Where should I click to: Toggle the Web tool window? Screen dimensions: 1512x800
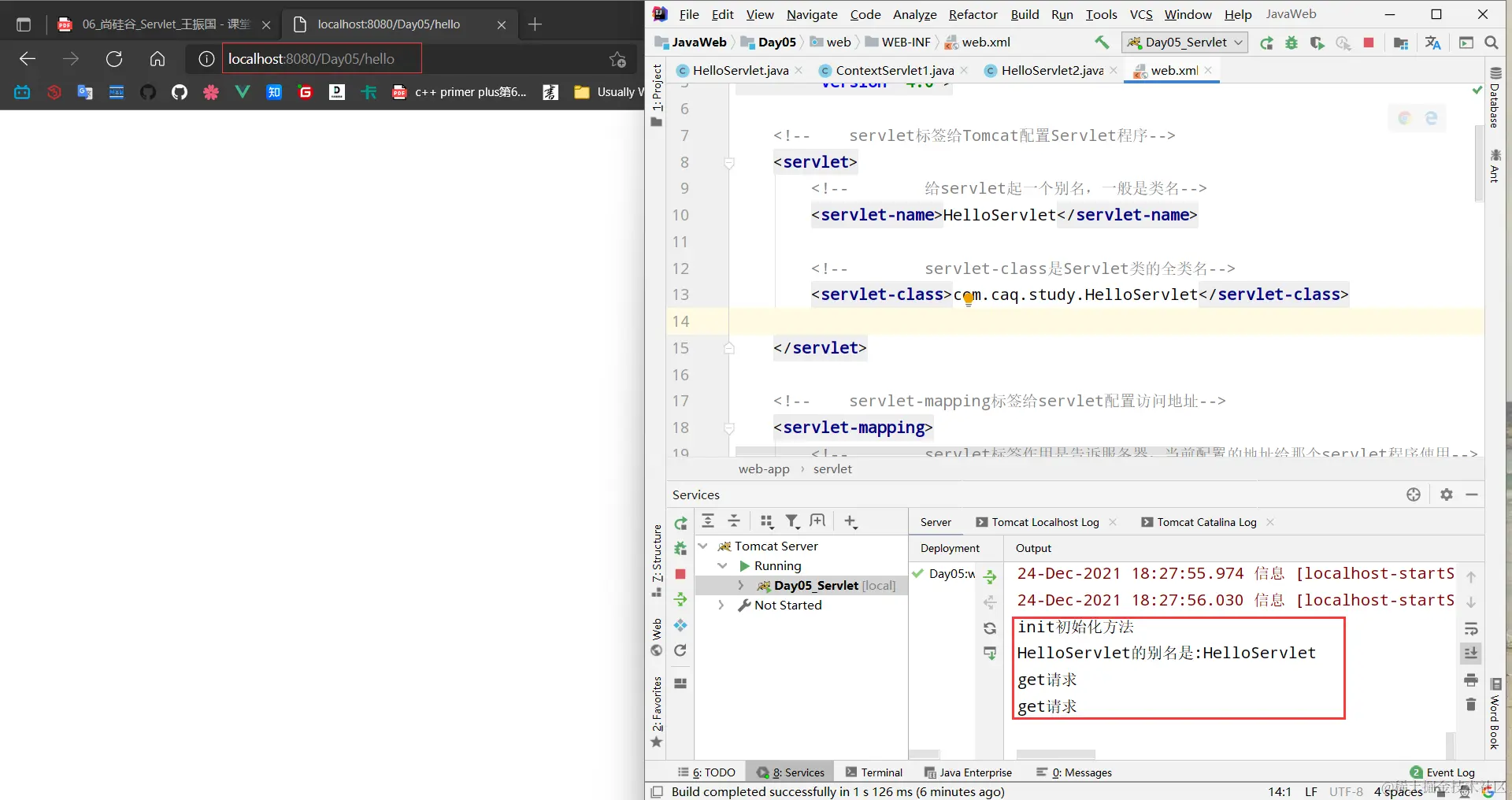(657, 637)
